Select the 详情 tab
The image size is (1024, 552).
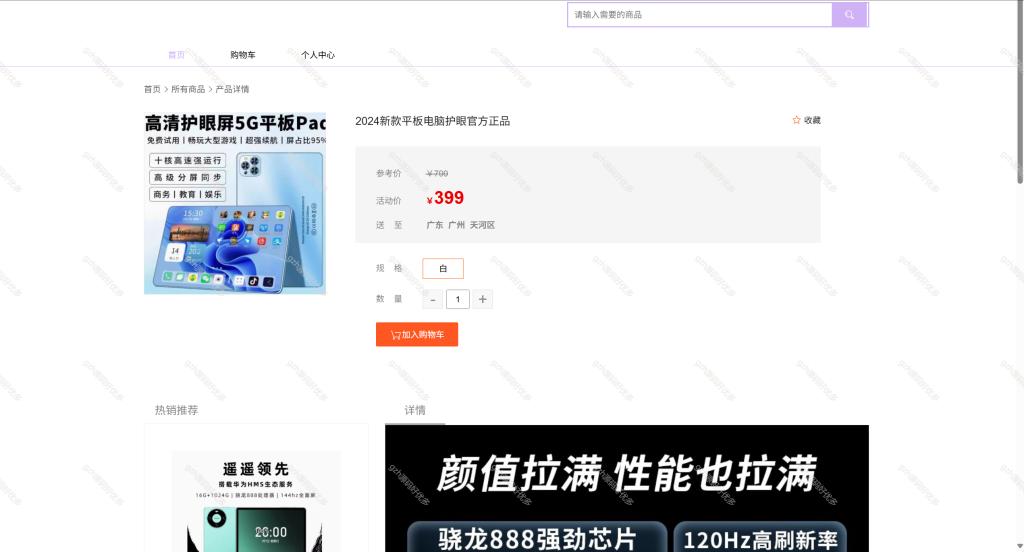tap(415, 410)
